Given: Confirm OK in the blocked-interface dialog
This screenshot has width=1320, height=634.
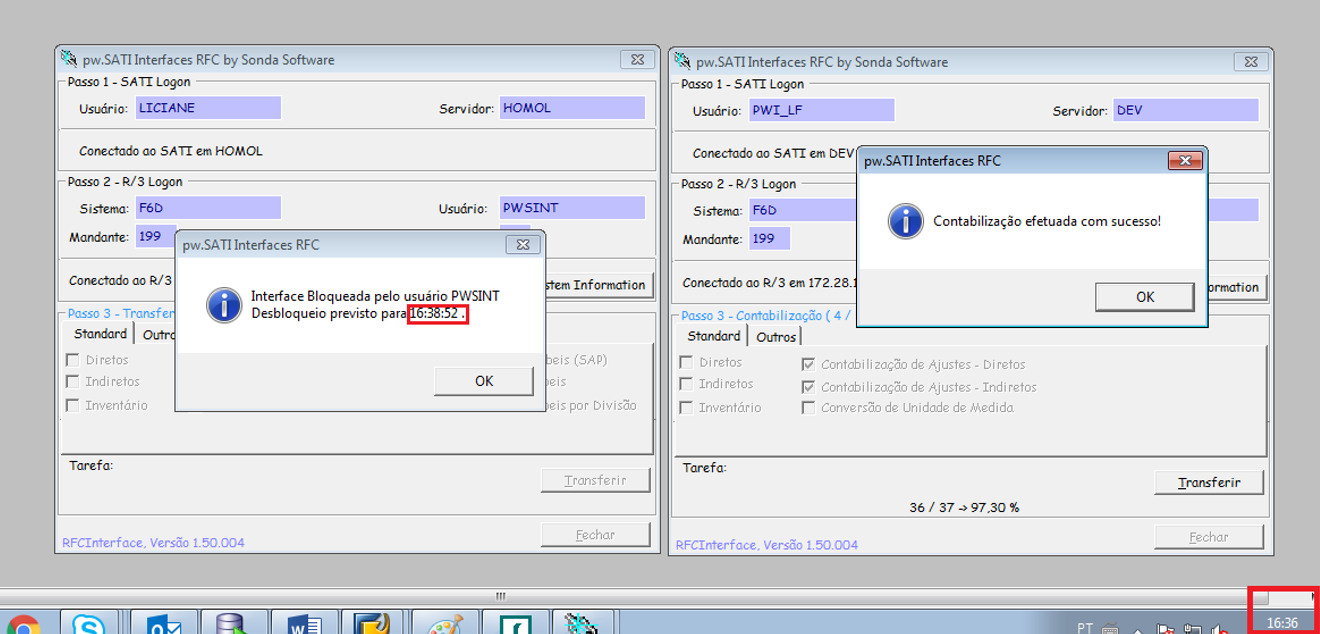Looking at the screenshot, I should pos(484,381).
